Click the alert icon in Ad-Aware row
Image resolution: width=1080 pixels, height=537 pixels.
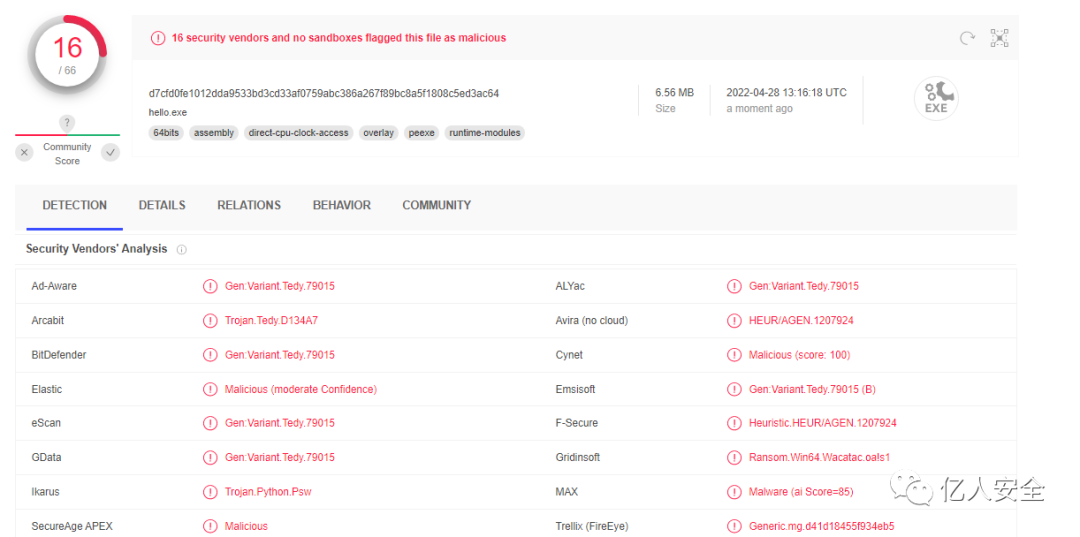click(209, 286)
